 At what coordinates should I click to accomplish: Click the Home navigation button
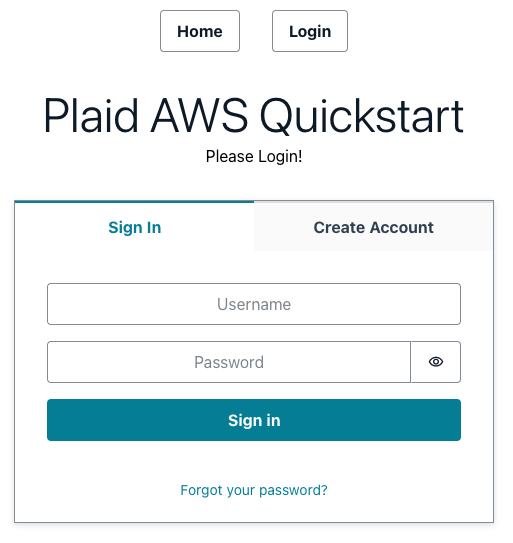coord(202,32)
